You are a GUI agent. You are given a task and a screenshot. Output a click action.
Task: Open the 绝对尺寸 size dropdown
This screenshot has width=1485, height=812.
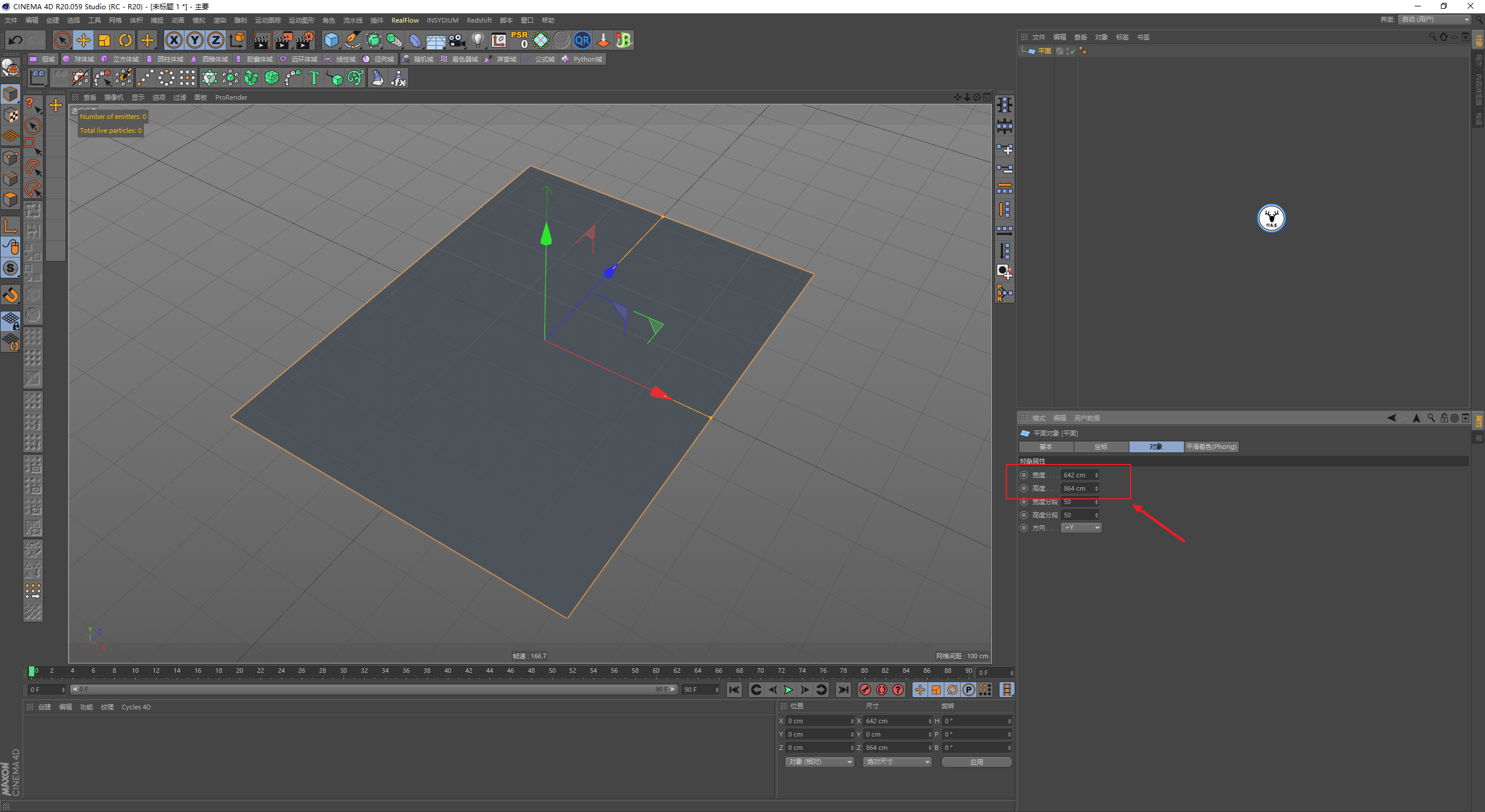click(x=897, y=762)
